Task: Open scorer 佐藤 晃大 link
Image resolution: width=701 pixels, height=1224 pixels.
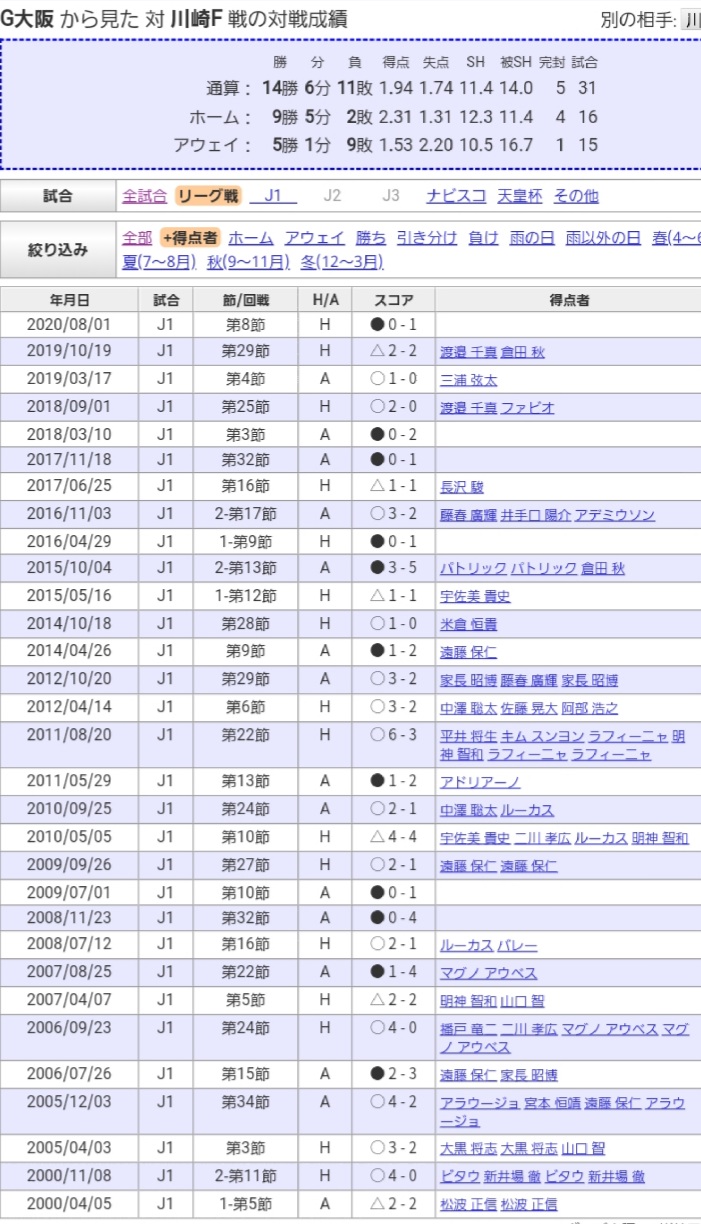Action: point(529,708)
